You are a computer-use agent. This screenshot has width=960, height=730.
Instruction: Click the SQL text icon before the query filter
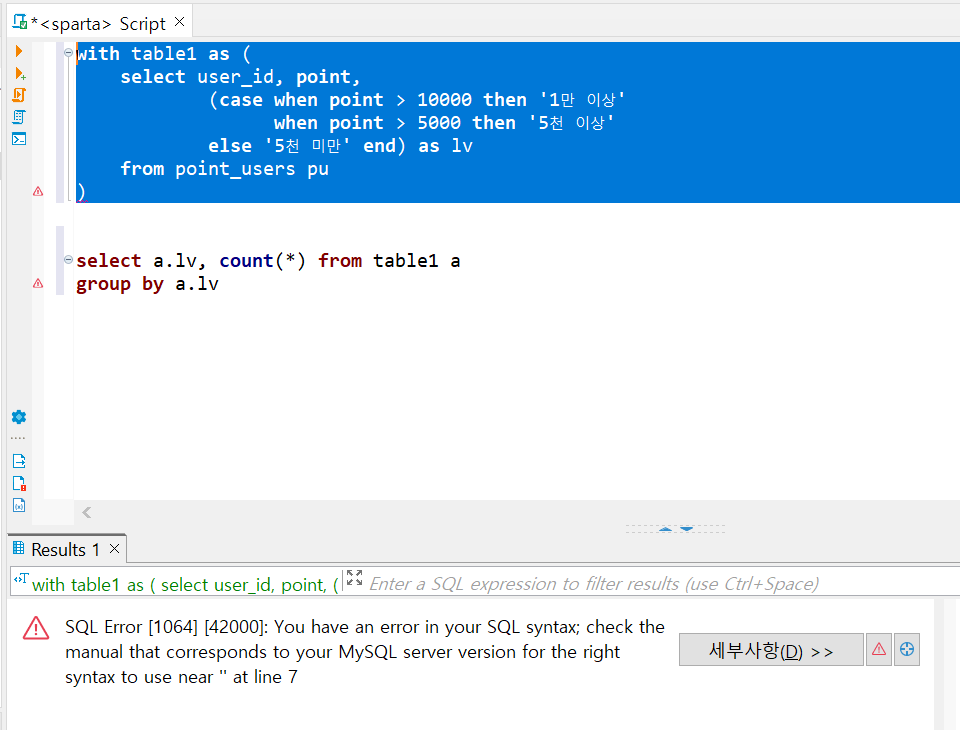[21, 579]
